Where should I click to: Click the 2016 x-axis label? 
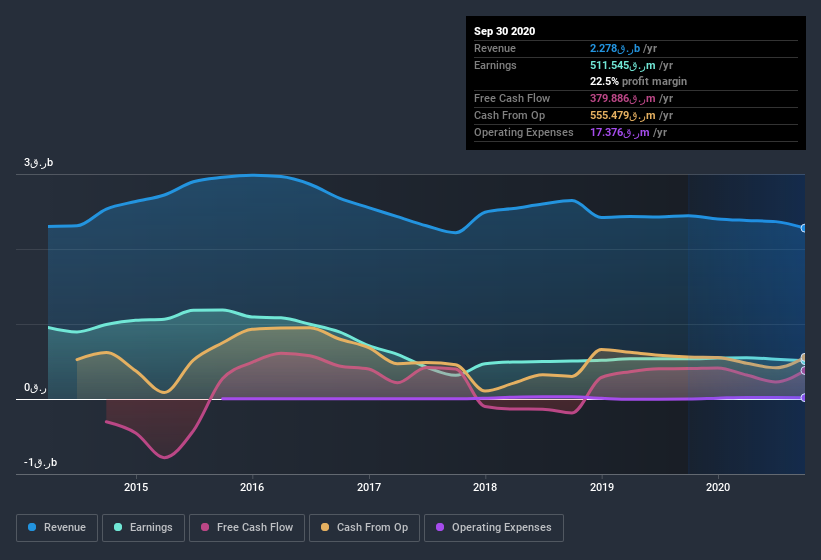[x=252, y=487]
